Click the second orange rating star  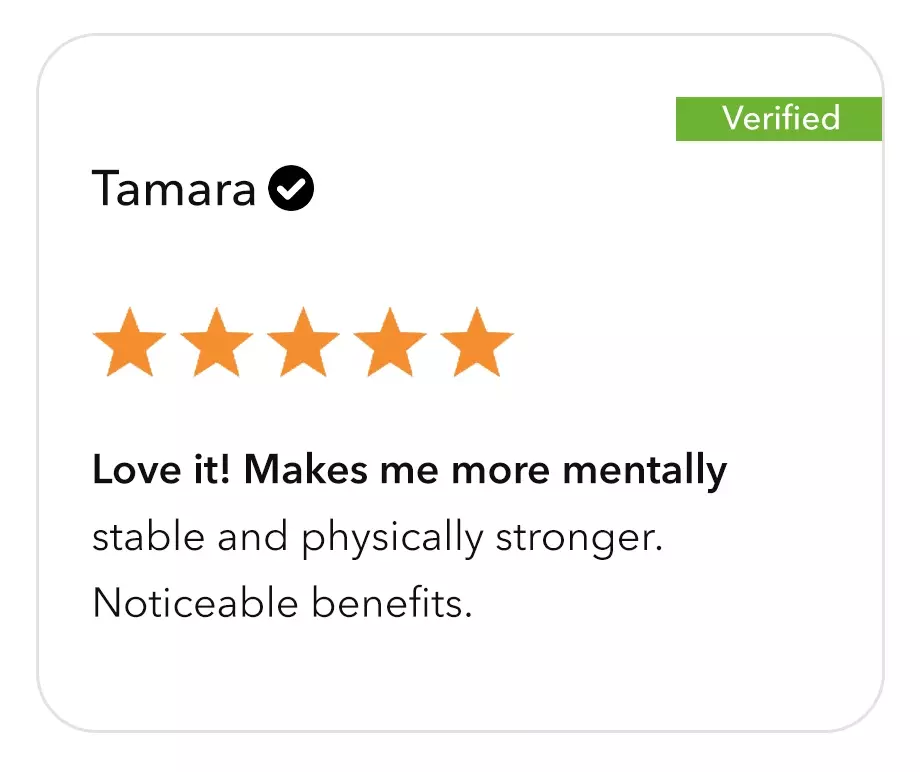pyautogui.click(x=217, y=343)
